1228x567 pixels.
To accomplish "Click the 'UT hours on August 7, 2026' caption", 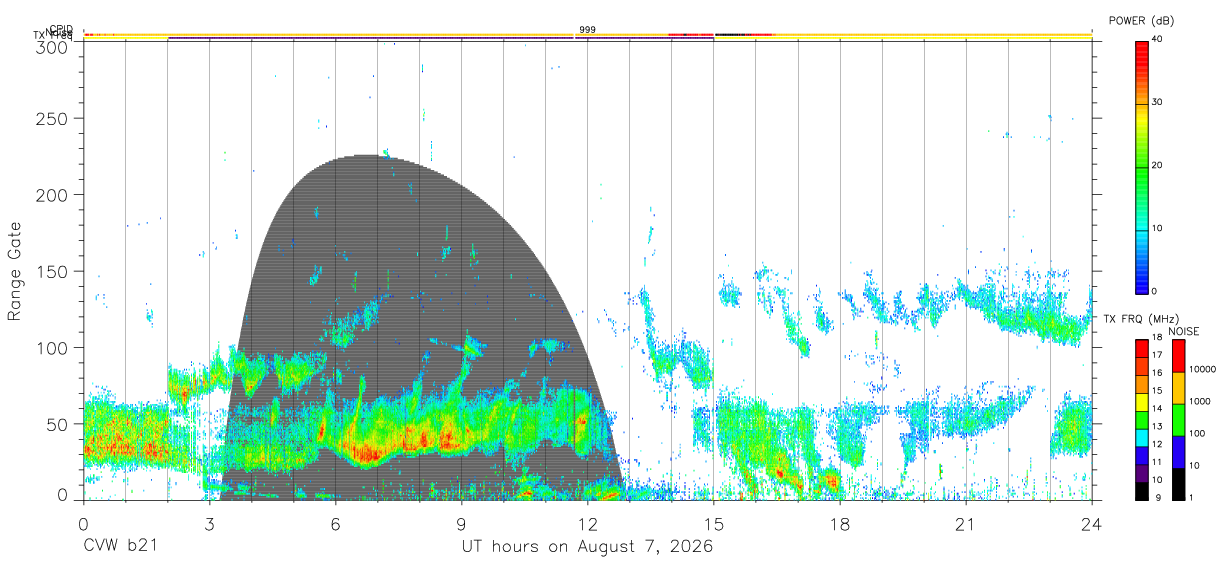I will coord(587,547).
